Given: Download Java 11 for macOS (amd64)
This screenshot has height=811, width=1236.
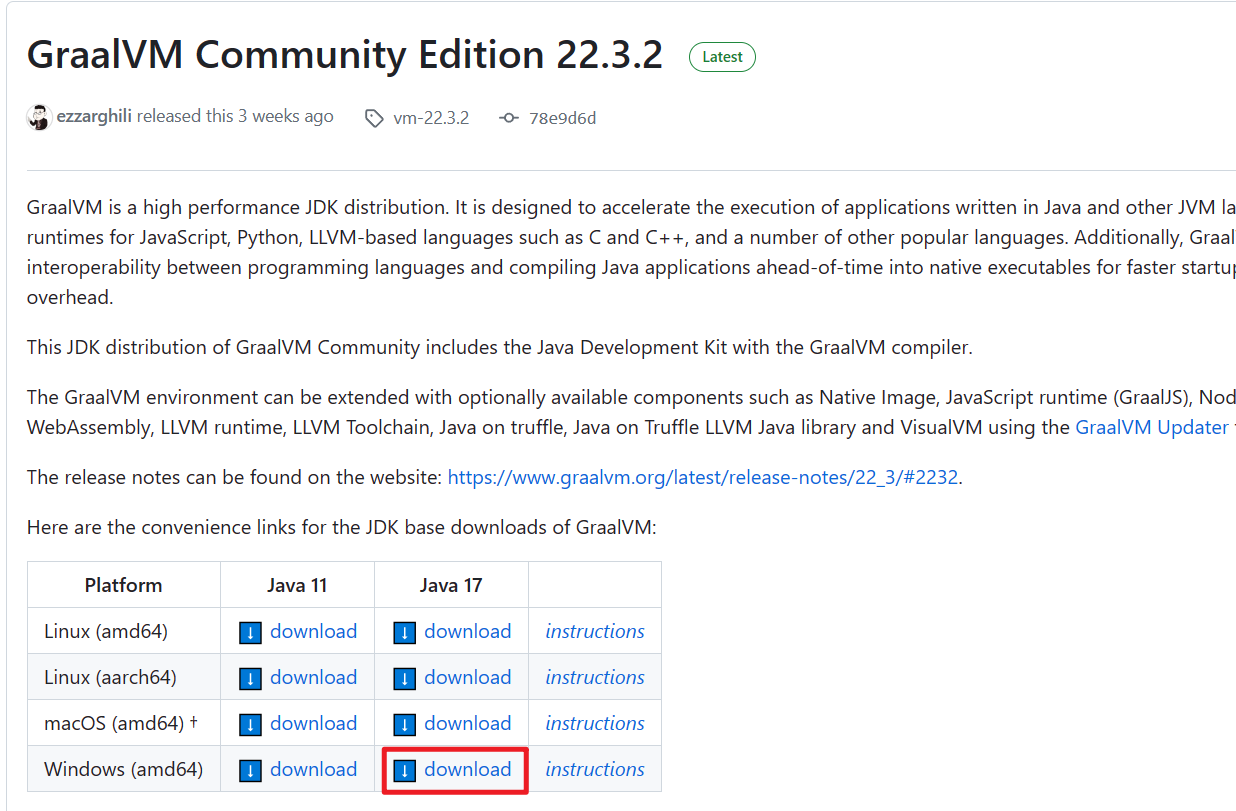Looking at the screenshot, I should (x=313, y=723).
